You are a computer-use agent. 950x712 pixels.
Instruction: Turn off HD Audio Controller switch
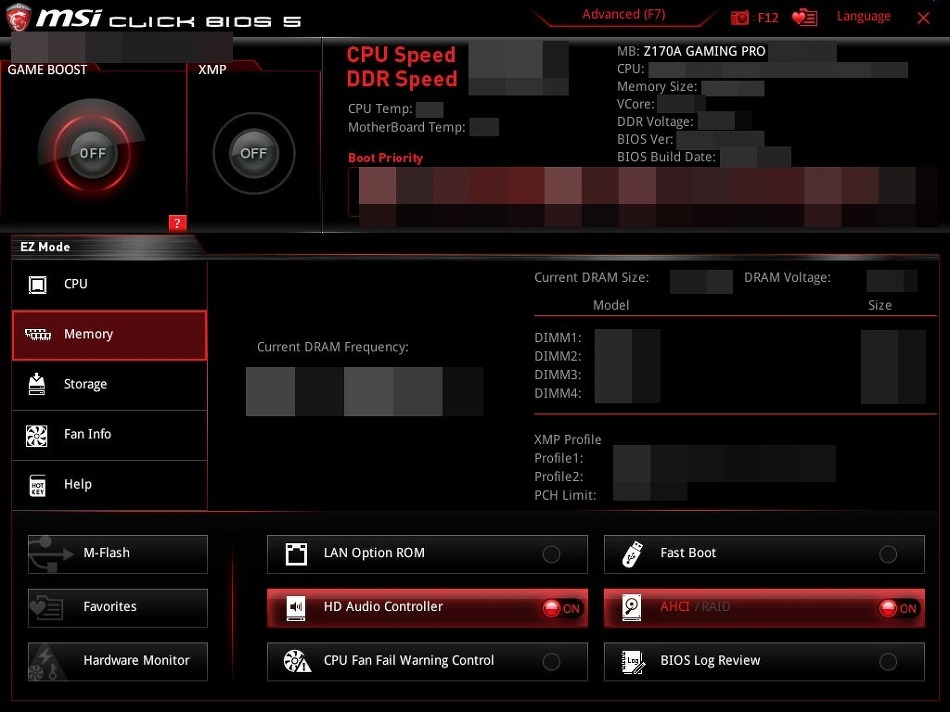point(562,608)
